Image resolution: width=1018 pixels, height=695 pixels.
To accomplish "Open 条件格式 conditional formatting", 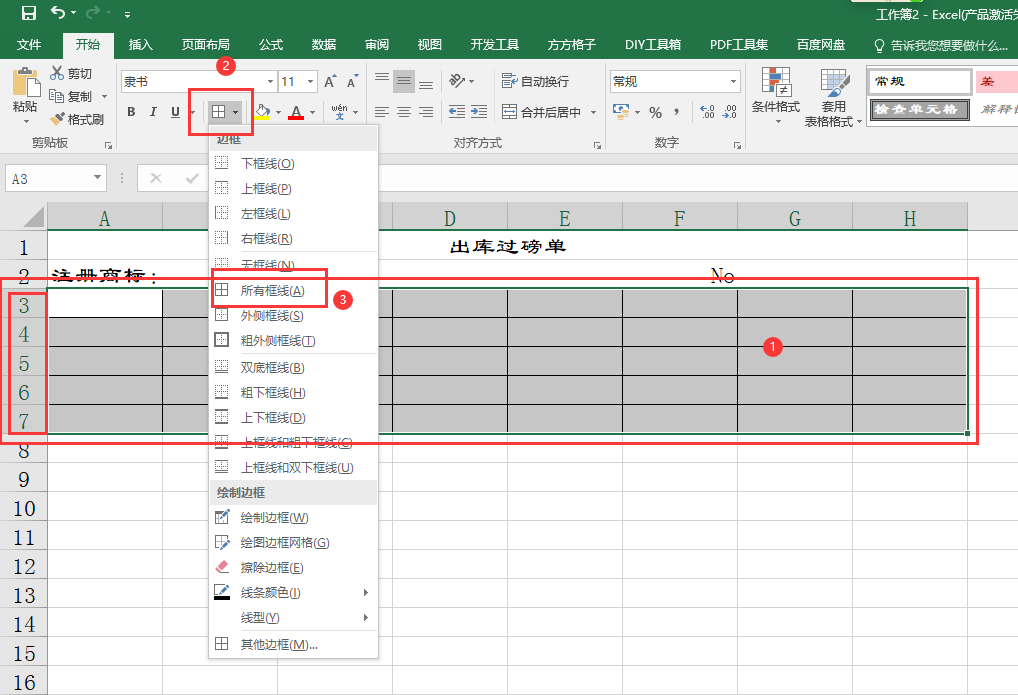I will click(776, 96).
